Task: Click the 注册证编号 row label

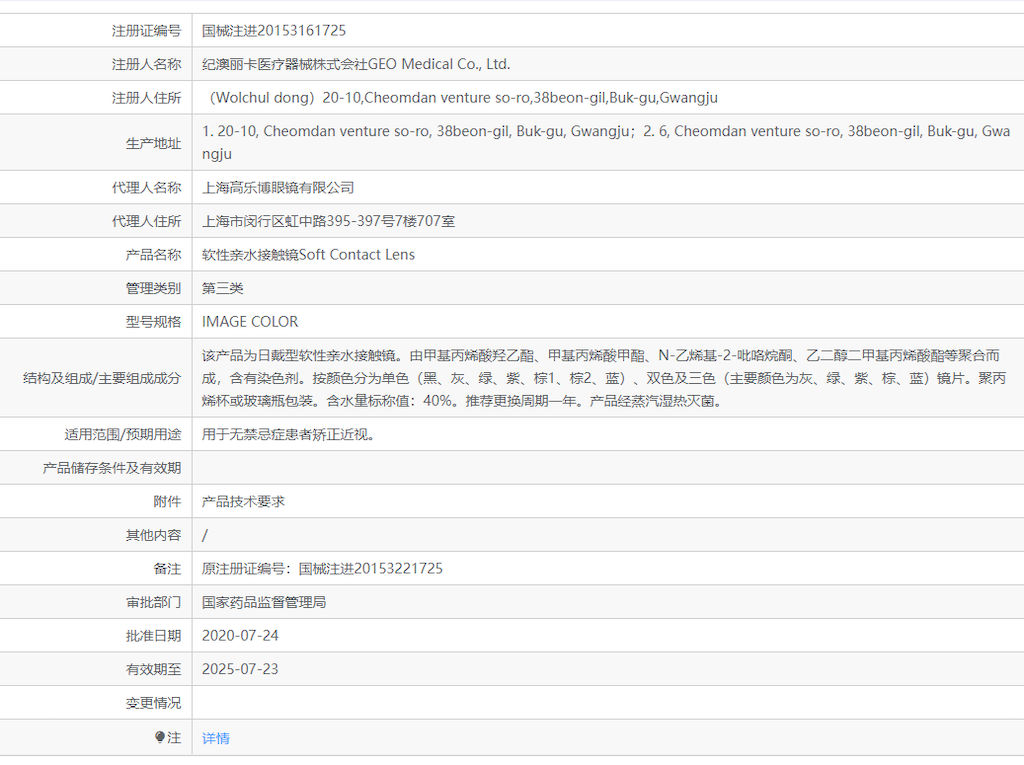Action: [146, 31]
